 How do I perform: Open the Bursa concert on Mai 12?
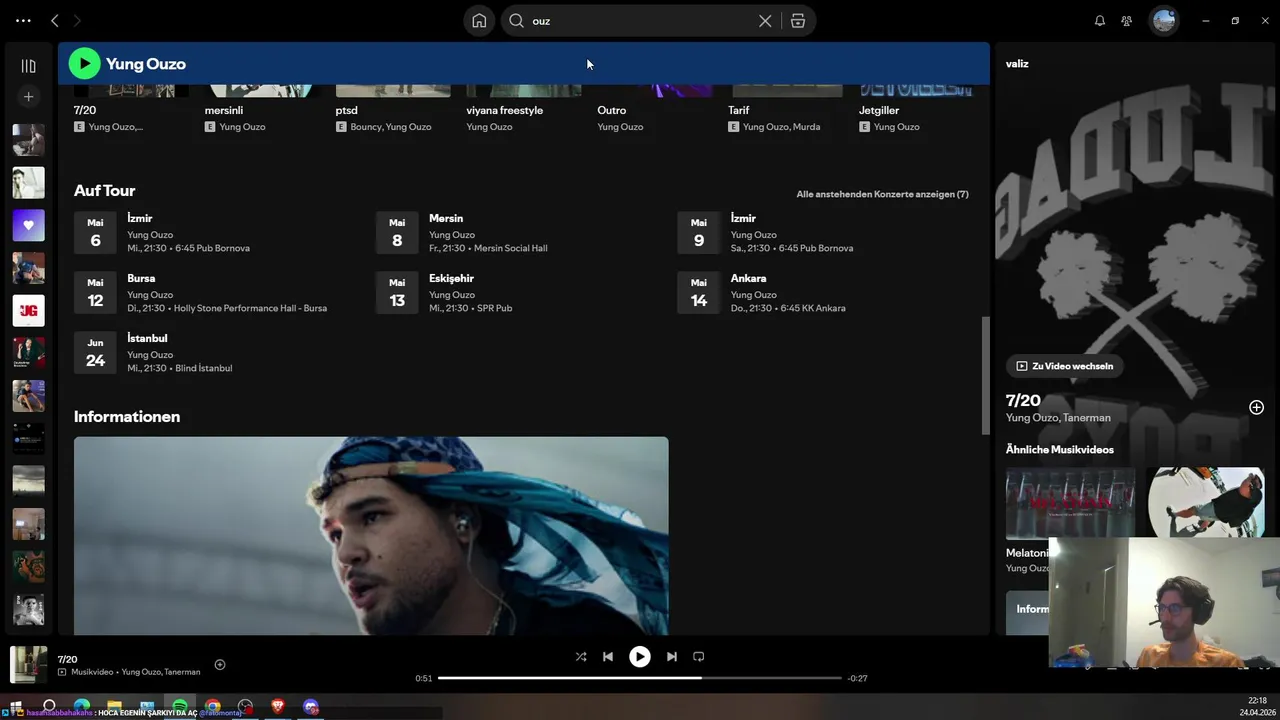click(218, 293)
